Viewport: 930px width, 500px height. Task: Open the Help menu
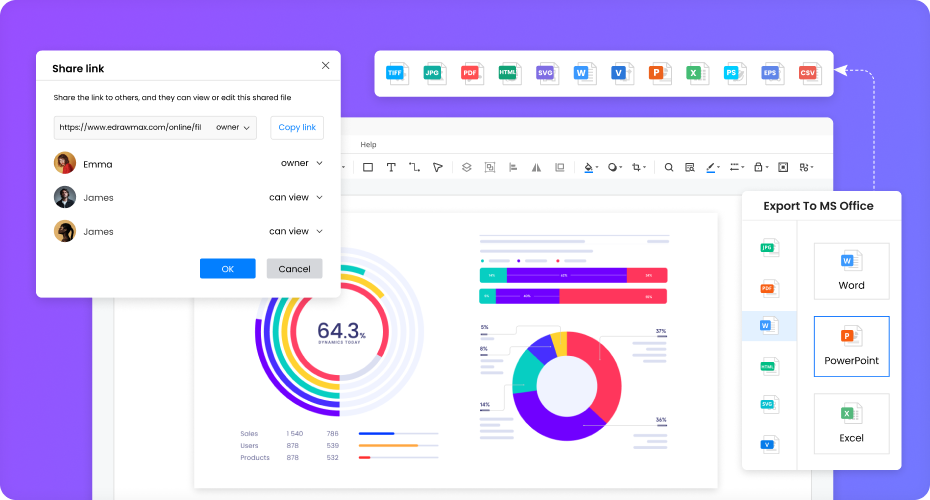[x=369, y=145]
